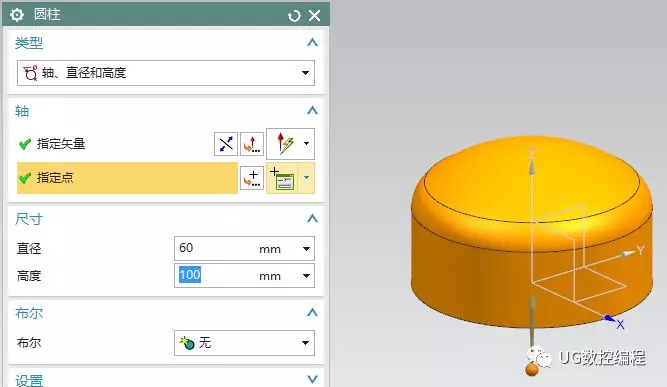Close the Cylinder dialog

tap(314, 16)
